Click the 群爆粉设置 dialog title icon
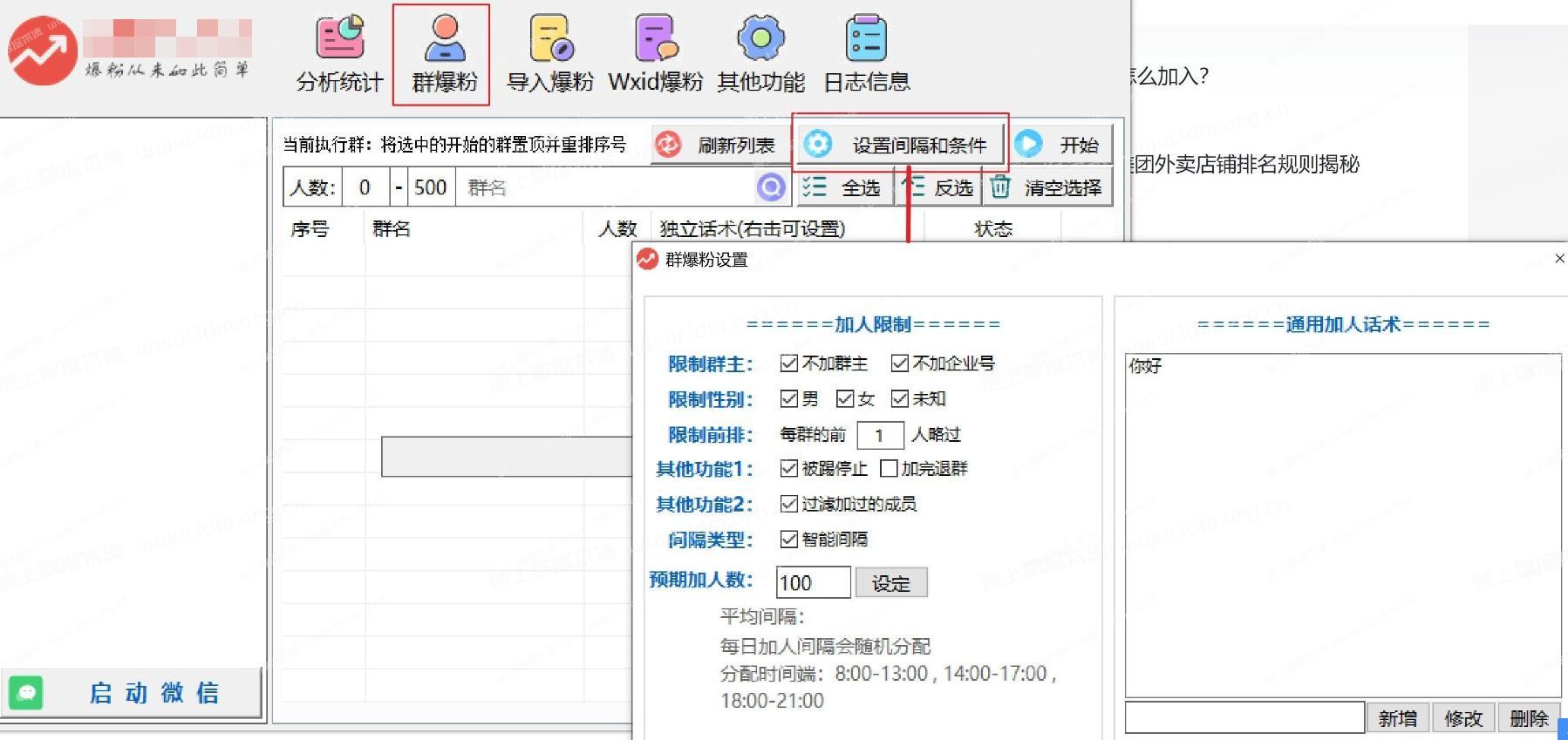This screenshot has height=740, width=1568. coord(647,259)
